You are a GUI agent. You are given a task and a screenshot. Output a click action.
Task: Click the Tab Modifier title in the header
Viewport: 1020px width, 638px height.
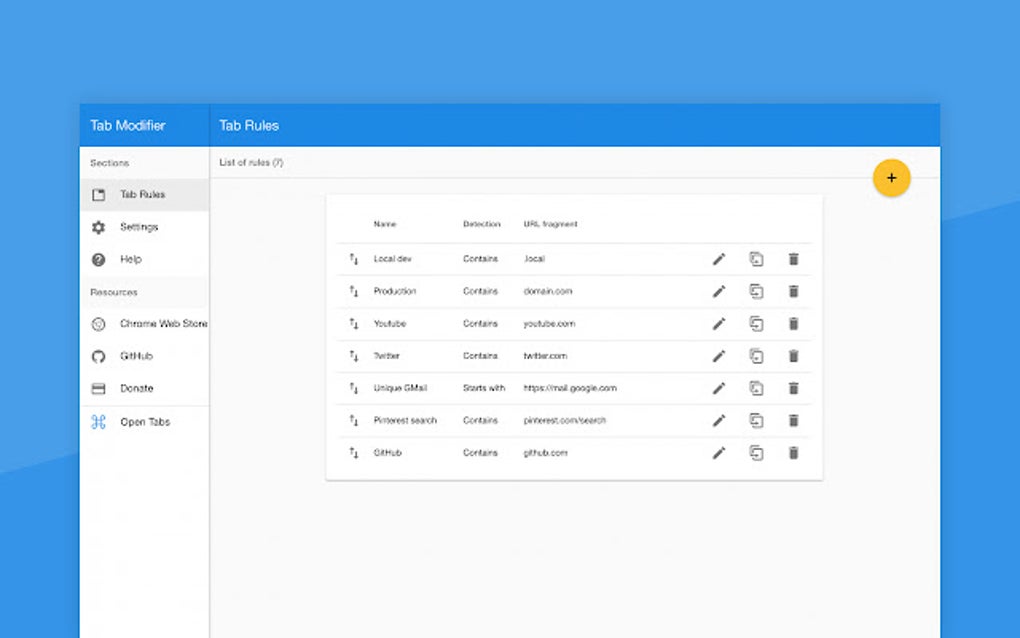coord(126,125)
